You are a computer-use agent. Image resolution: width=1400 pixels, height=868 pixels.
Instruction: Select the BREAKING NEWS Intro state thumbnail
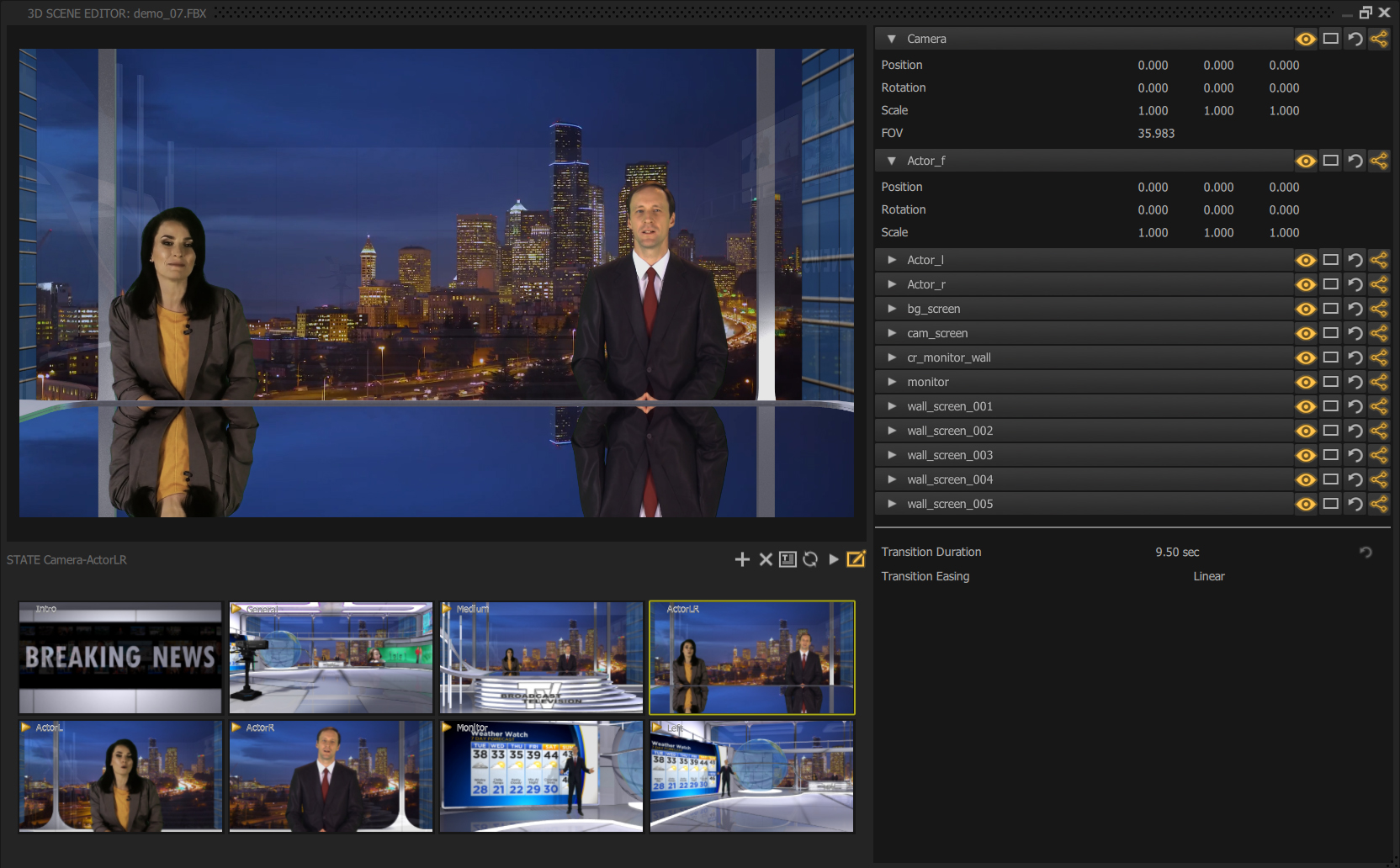120,658
